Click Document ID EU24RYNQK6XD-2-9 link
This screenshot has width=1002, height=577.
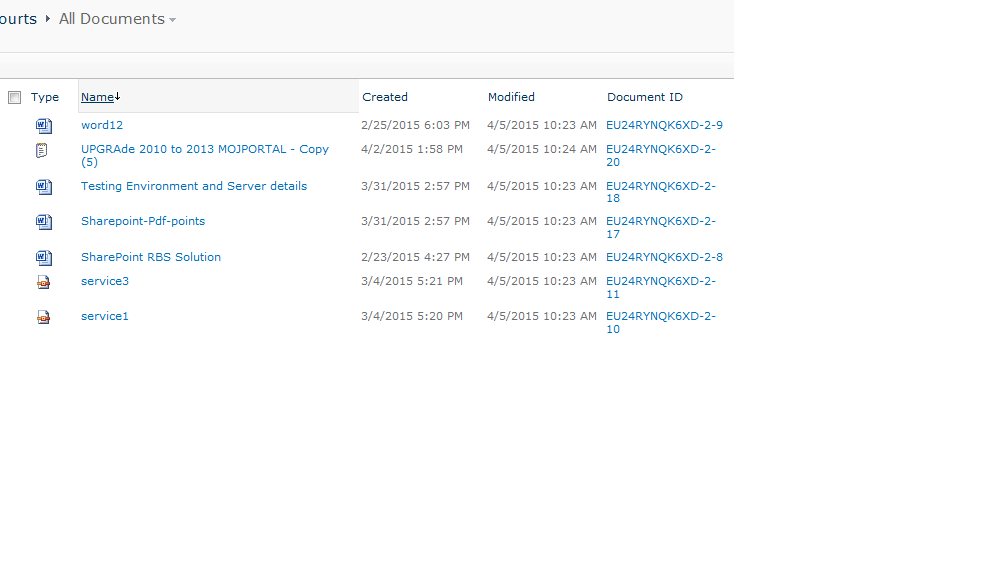tap(664, 125)
